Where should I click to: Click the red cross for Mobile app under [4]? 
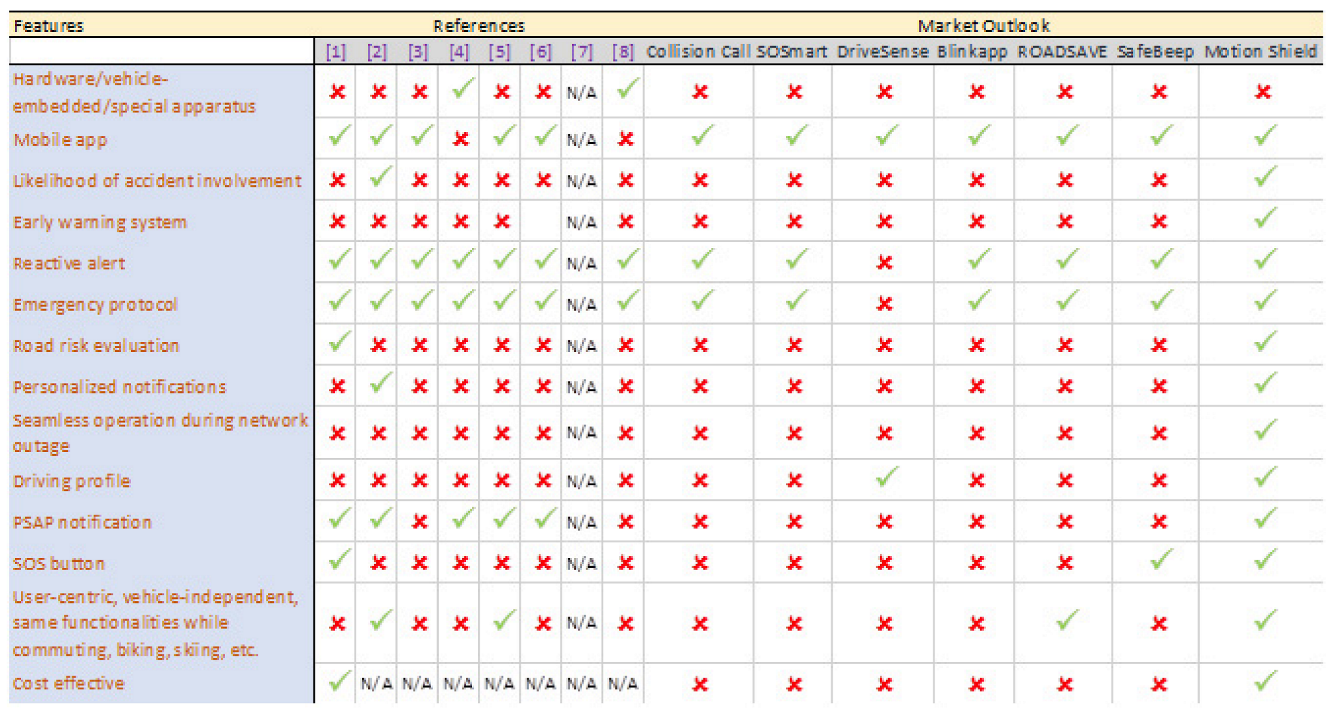(x=461, y=139)
